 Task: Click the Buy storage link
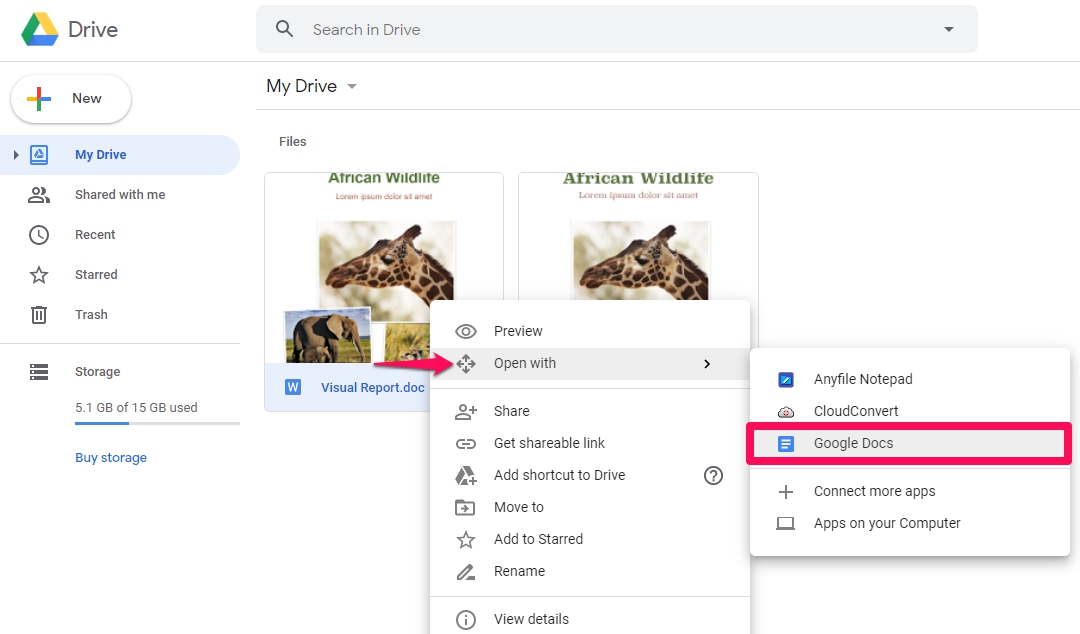pos(110,457)
